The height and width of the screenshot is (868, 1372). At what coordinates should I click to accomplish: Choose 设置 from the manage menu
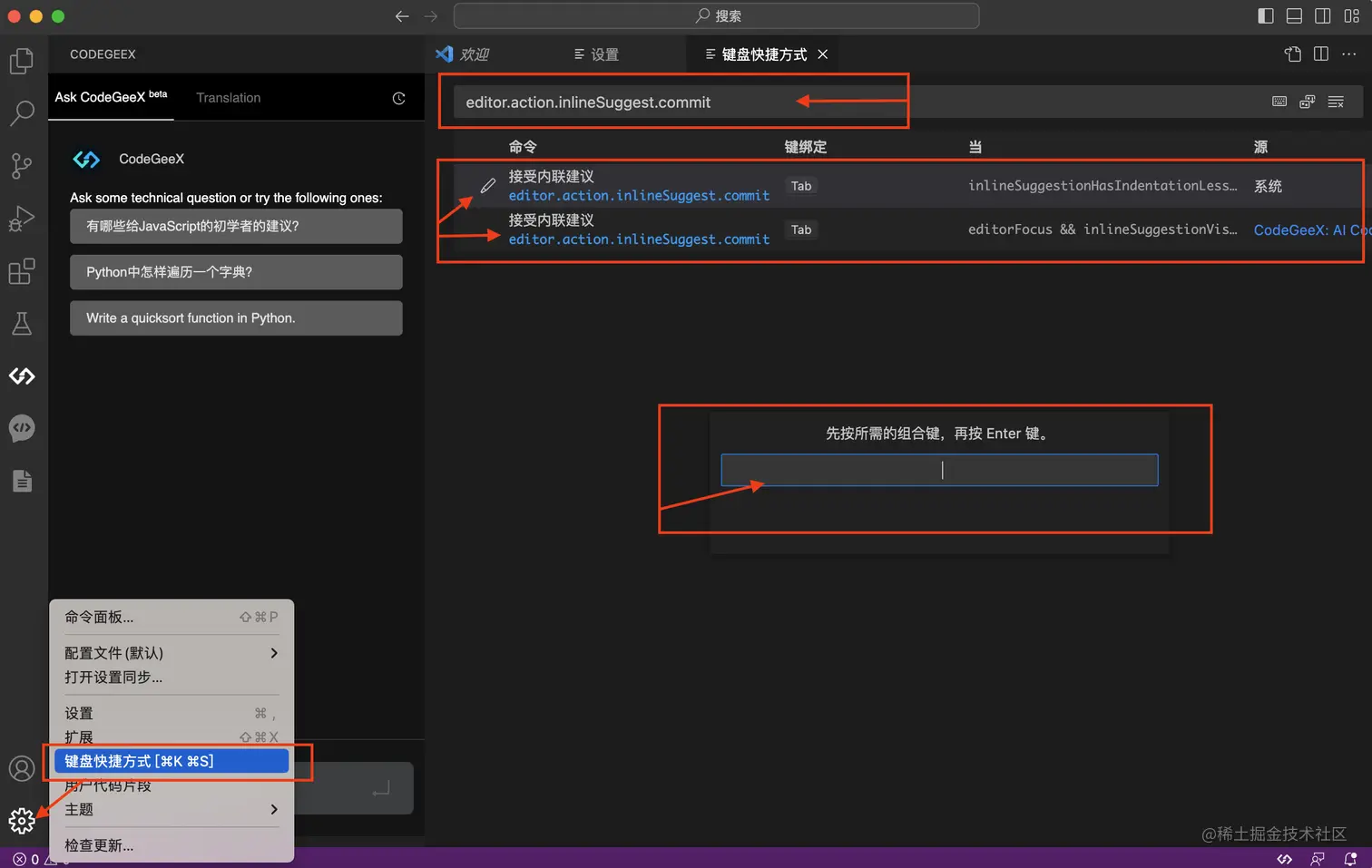click(171, 713)
